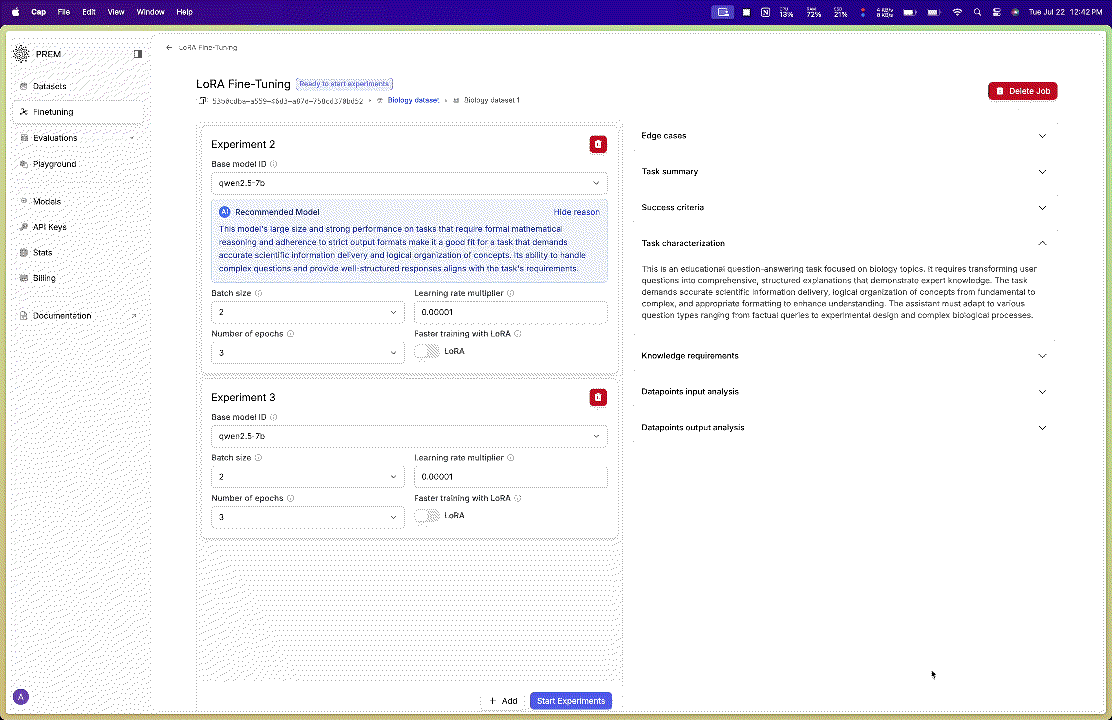This screenshot has height=720, width=1112.
Task: Open Experiment 2 base model dropdown
Action: click(409, 183)
